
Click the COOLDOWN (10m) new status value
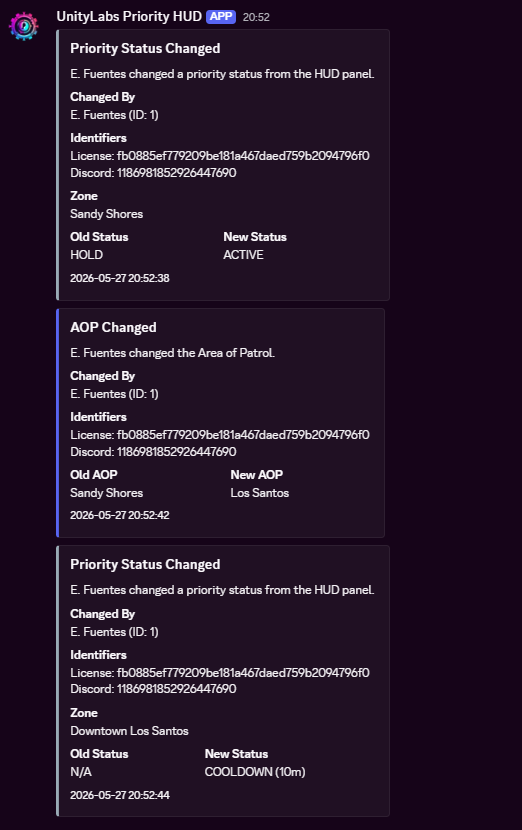point(255,772)
